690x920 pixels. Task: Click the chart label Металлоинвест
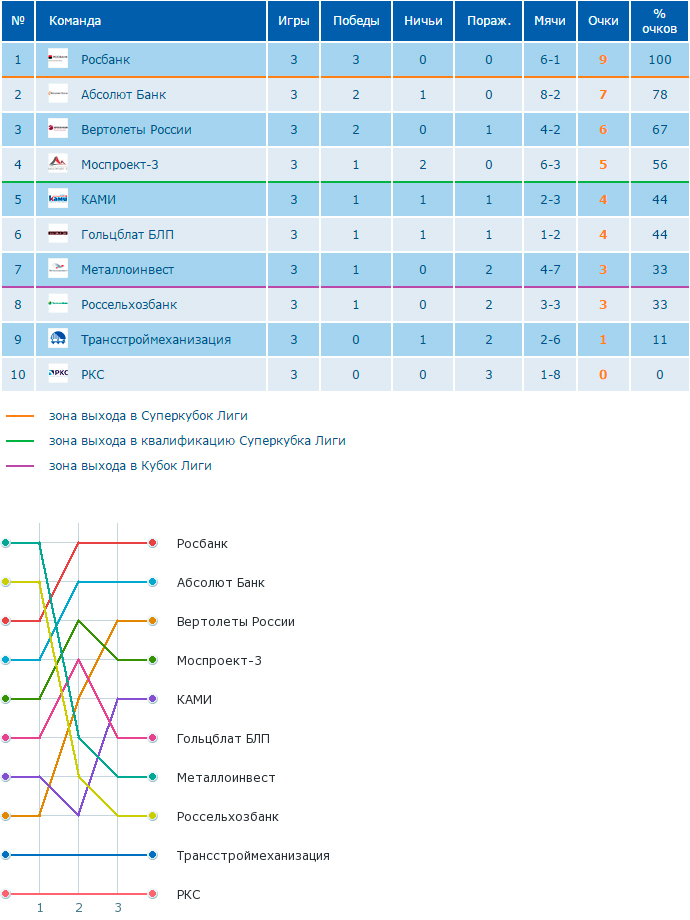[226, 778]
